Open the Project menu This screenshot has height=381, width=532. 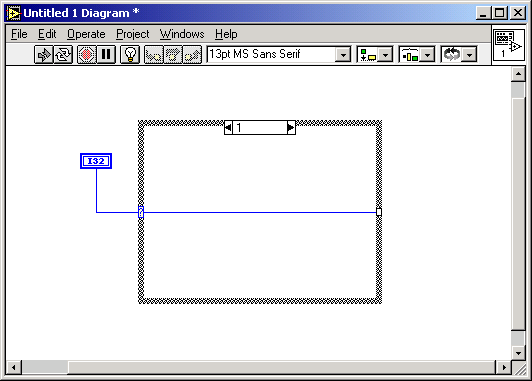coord(133,34)
